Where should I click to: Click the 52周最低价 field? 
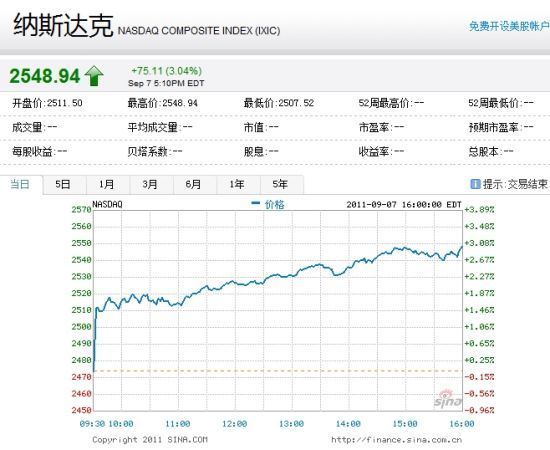tap(501, 103)
